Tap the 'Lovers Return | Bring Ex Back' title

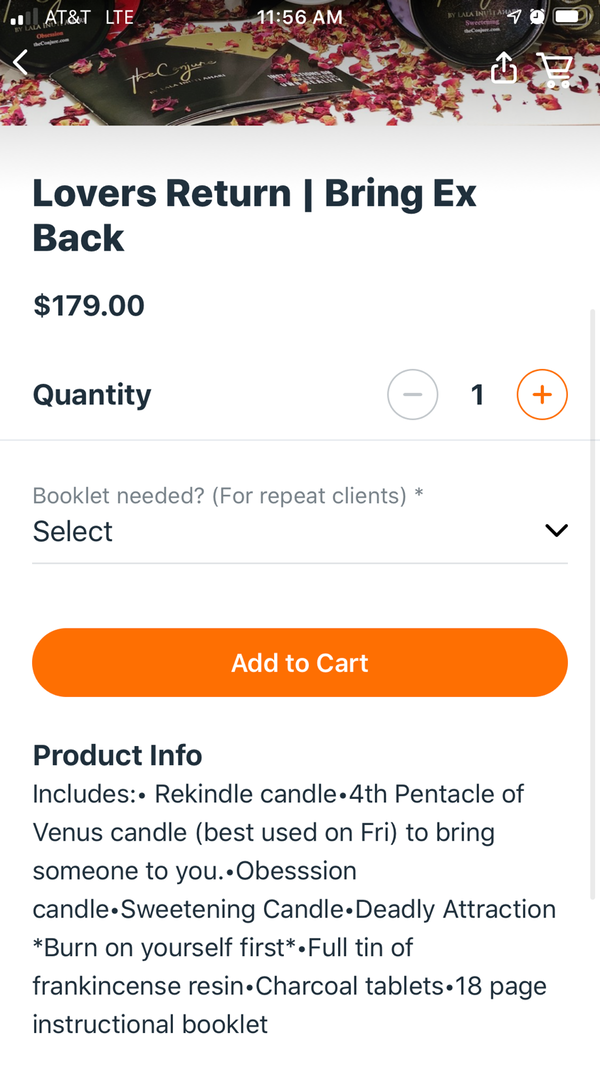(x=254, y=215)
